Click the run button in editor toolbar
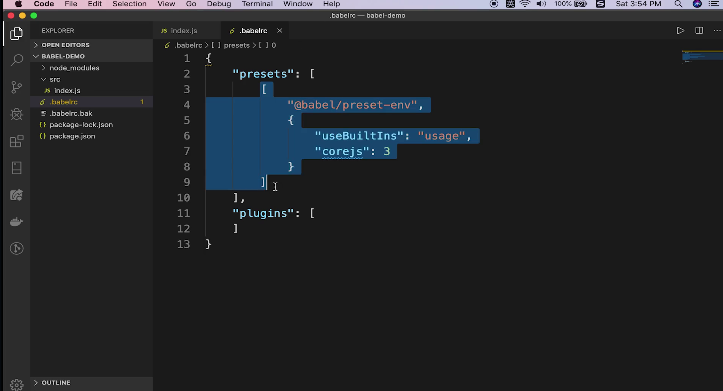The height and width of the screenshot is (391, 723). (680, 30)
